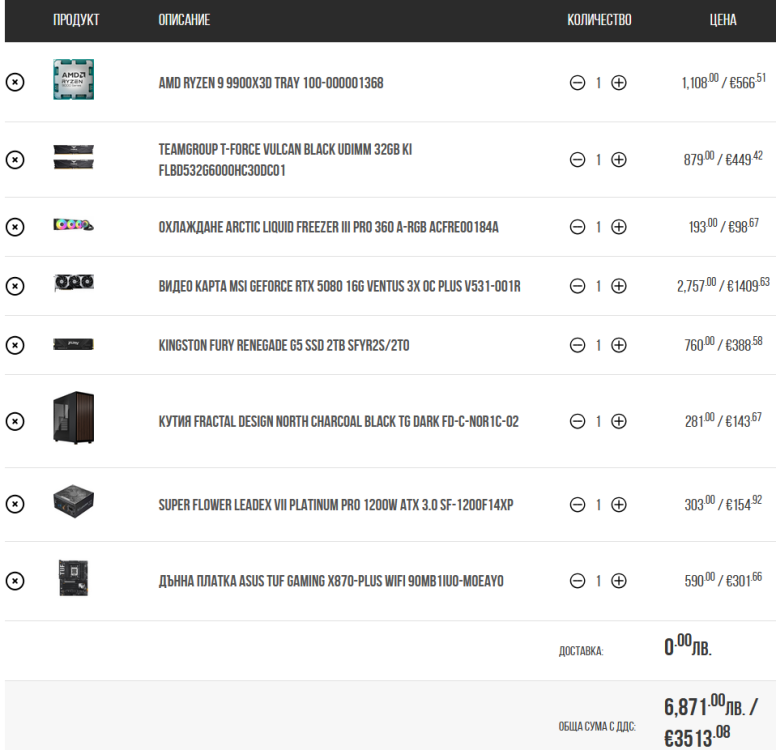Screen dimensions: 776x750
Task: Remove ASUS TUF Gaming X870-Plus motherboard
Action: (15, 581)
